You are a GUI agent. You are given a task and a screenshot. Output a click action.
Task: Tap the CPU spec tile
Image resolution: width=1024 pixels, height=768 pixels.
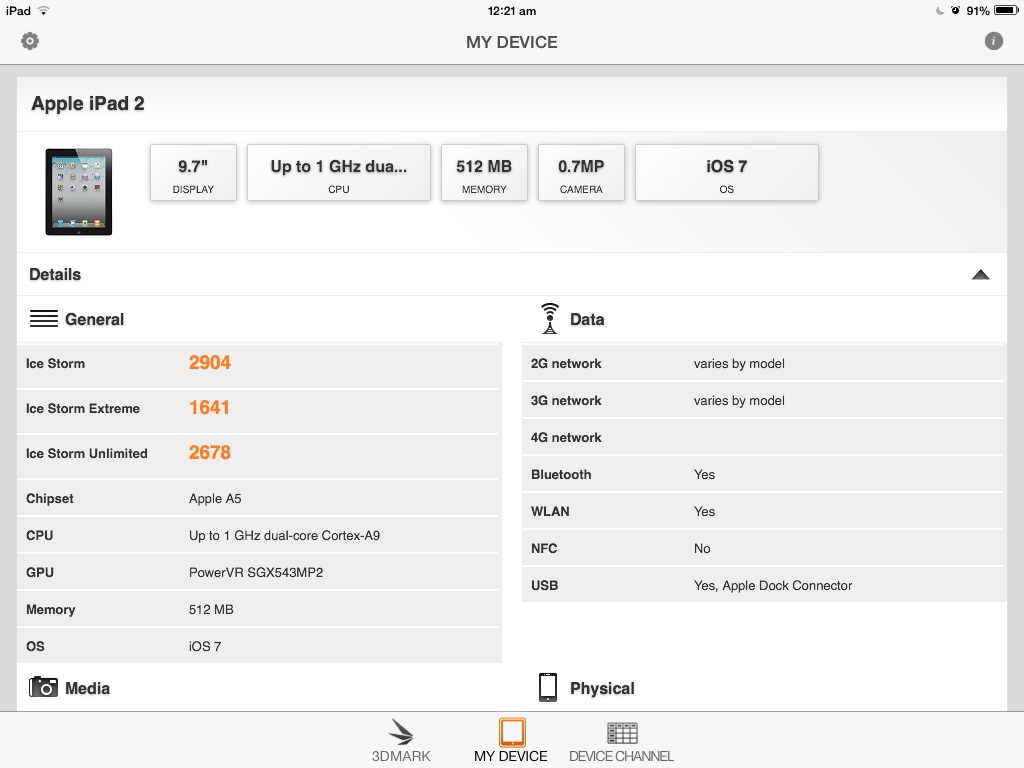pos(339,173)
